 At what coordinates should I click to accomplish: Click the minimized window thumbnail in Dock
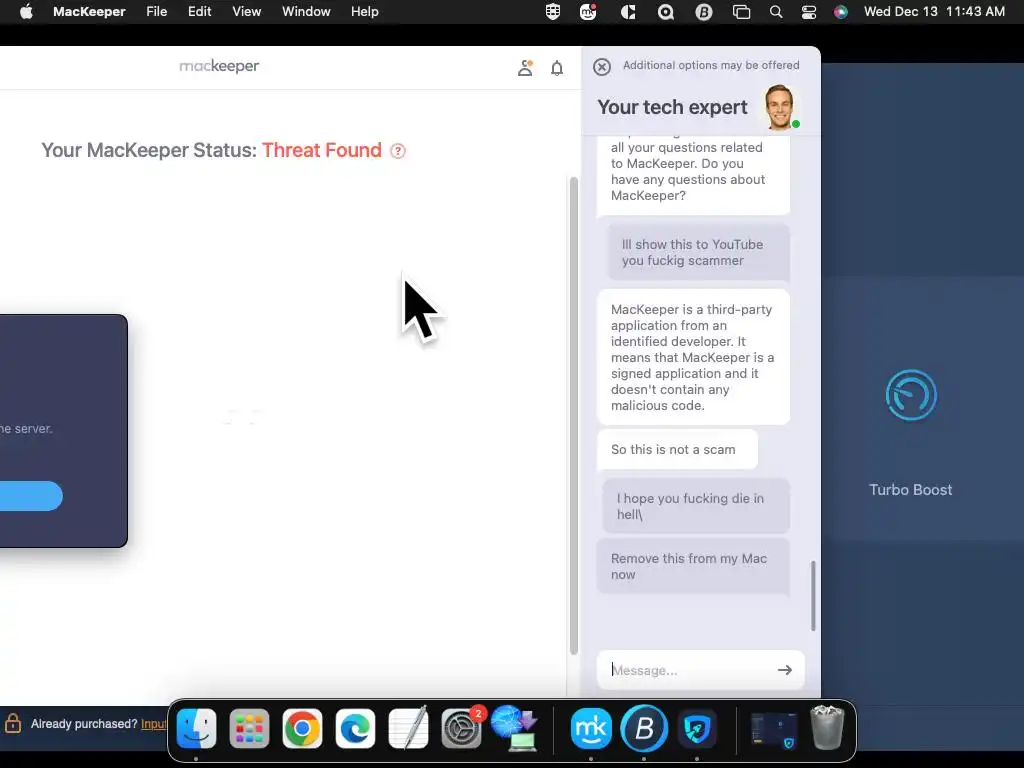(x=774, y=728)
